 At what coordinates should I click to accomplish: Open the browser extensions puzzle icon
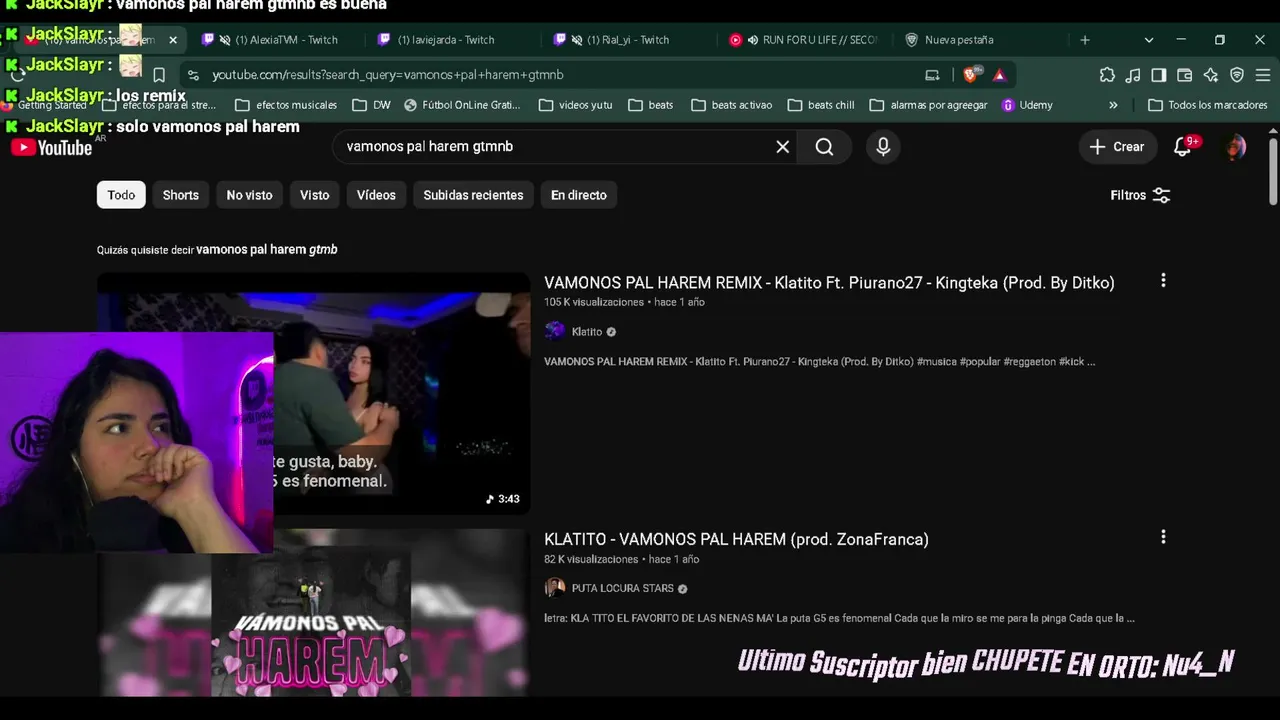pyautogui.click(x=1107, y=75)
